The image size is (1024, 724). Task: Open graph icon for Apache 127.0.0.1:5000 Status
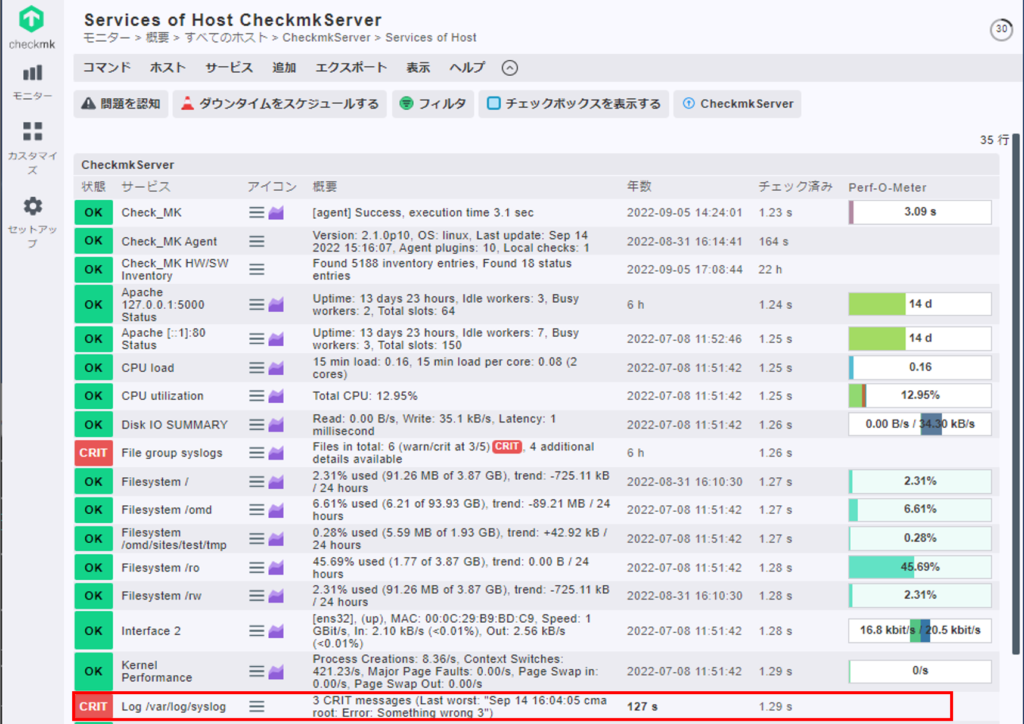point(276,305)
